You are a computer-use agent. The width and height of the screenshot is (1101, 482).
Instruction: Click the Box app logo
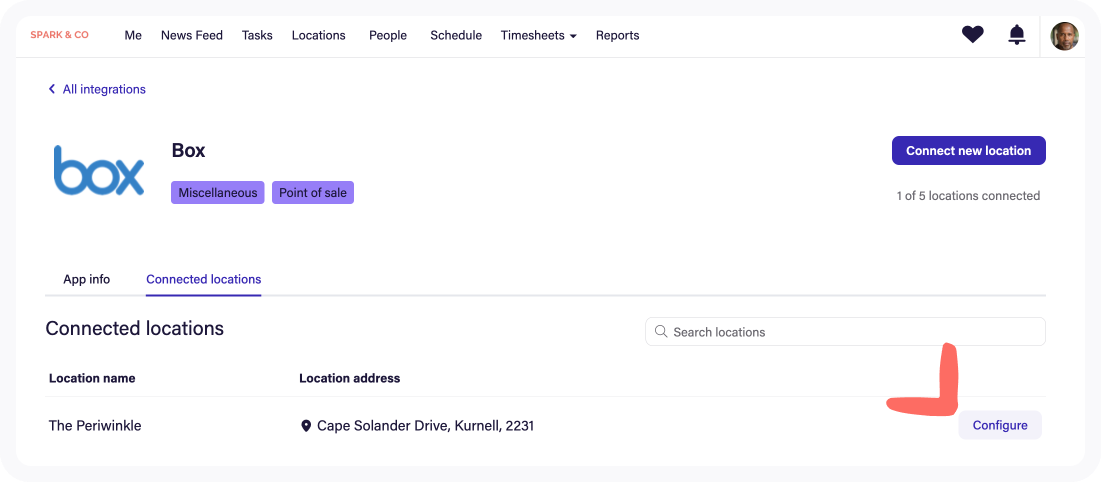click(x=99, y=170)
